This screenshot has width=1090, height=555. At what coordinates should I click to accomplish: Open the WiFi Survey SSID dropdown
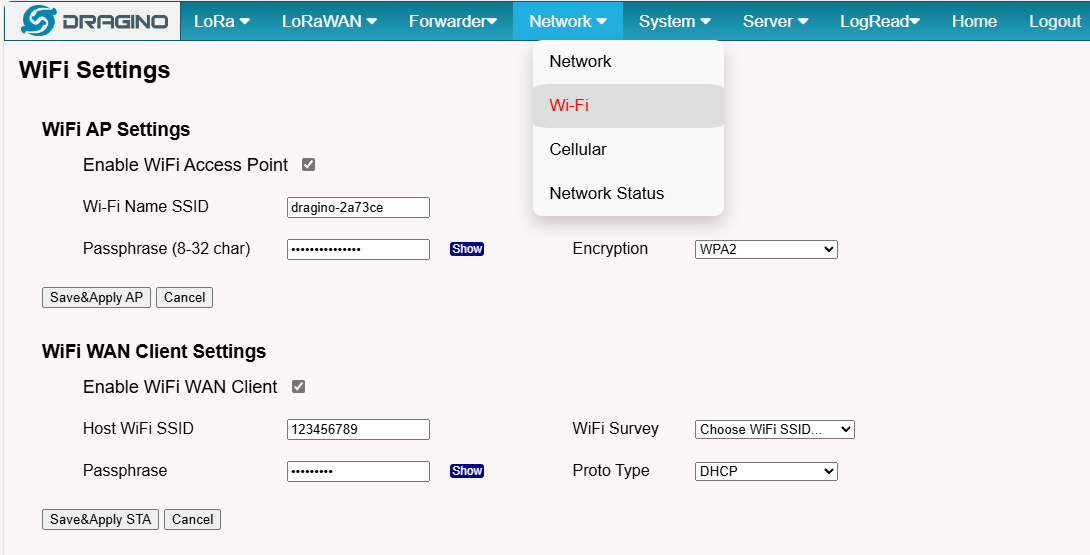click(774, 429)
